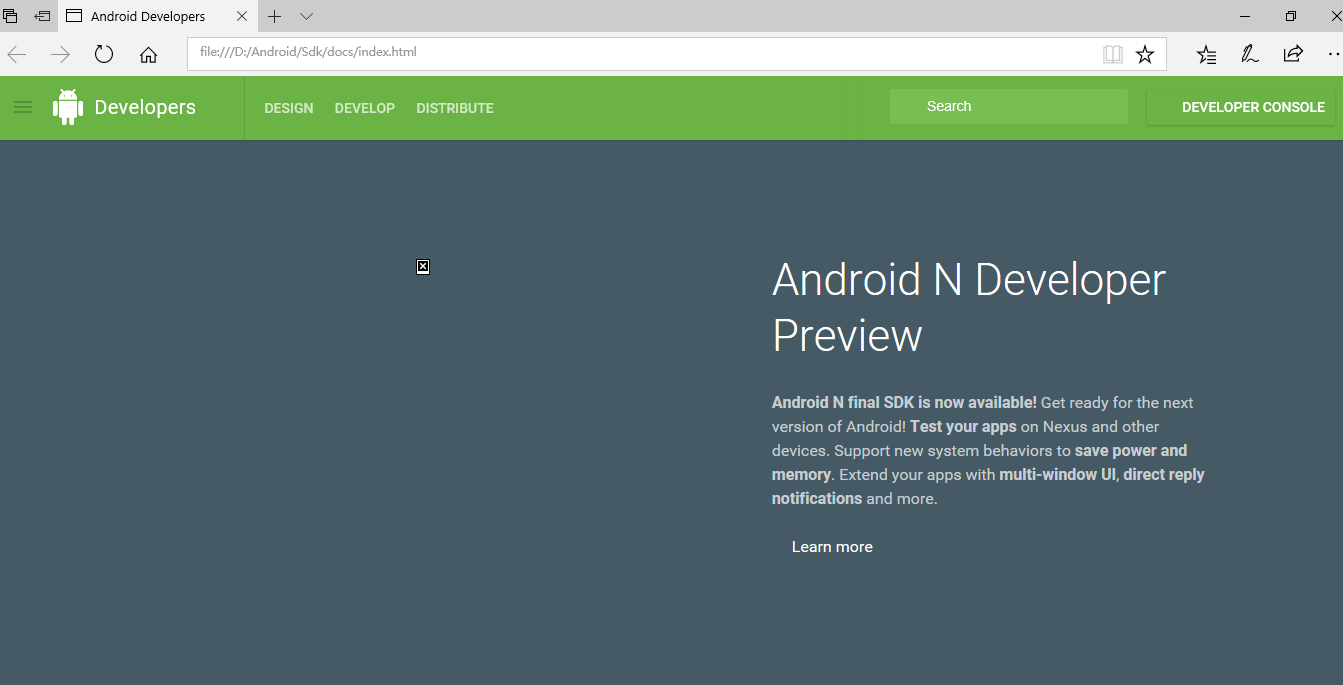Restore down the browser window
The image size is (1343, 685).
click(1291, 16)
